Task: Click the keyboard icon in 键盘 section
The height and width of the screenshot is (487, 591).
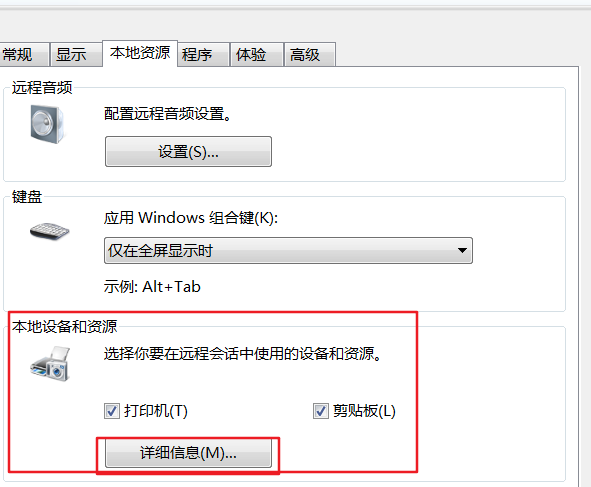Action: click(50, 231)
